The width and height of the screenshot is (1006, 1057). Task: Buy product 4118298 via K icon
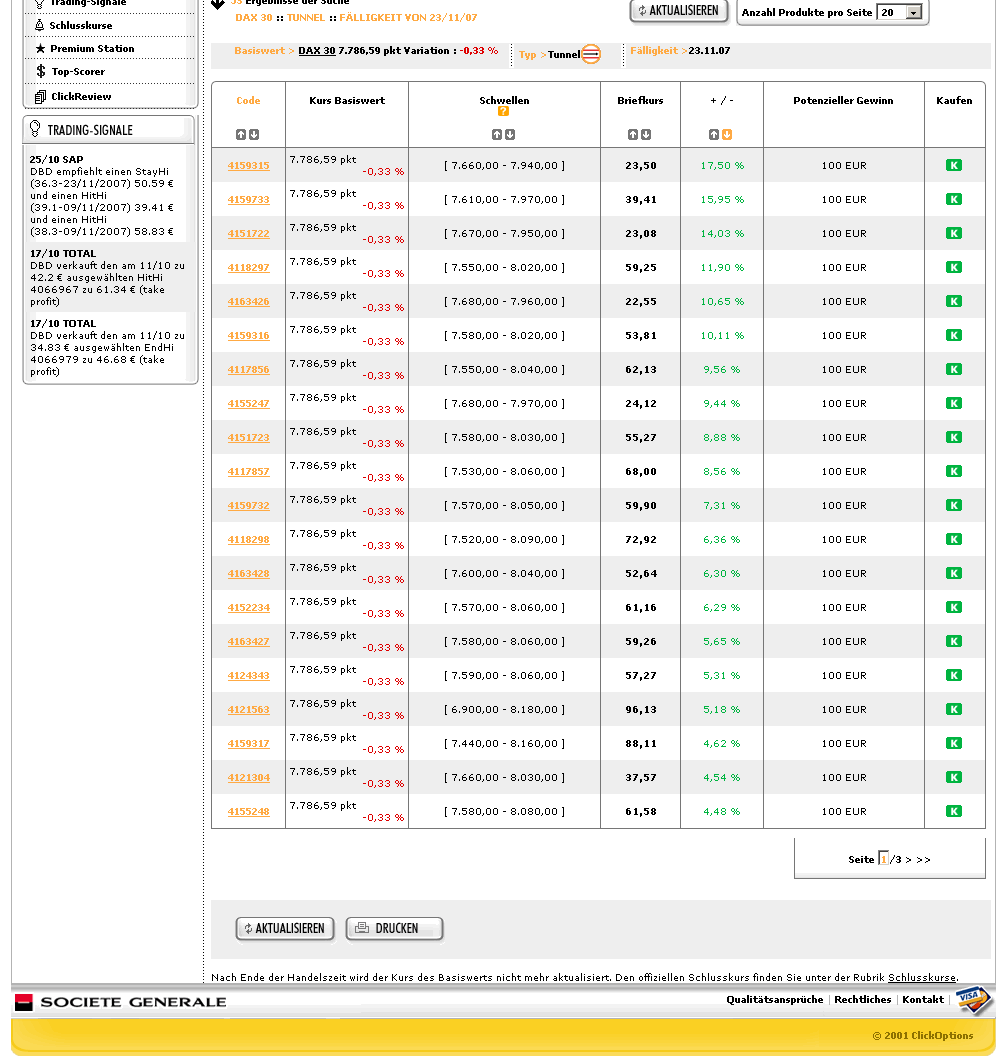click(953, 539)
